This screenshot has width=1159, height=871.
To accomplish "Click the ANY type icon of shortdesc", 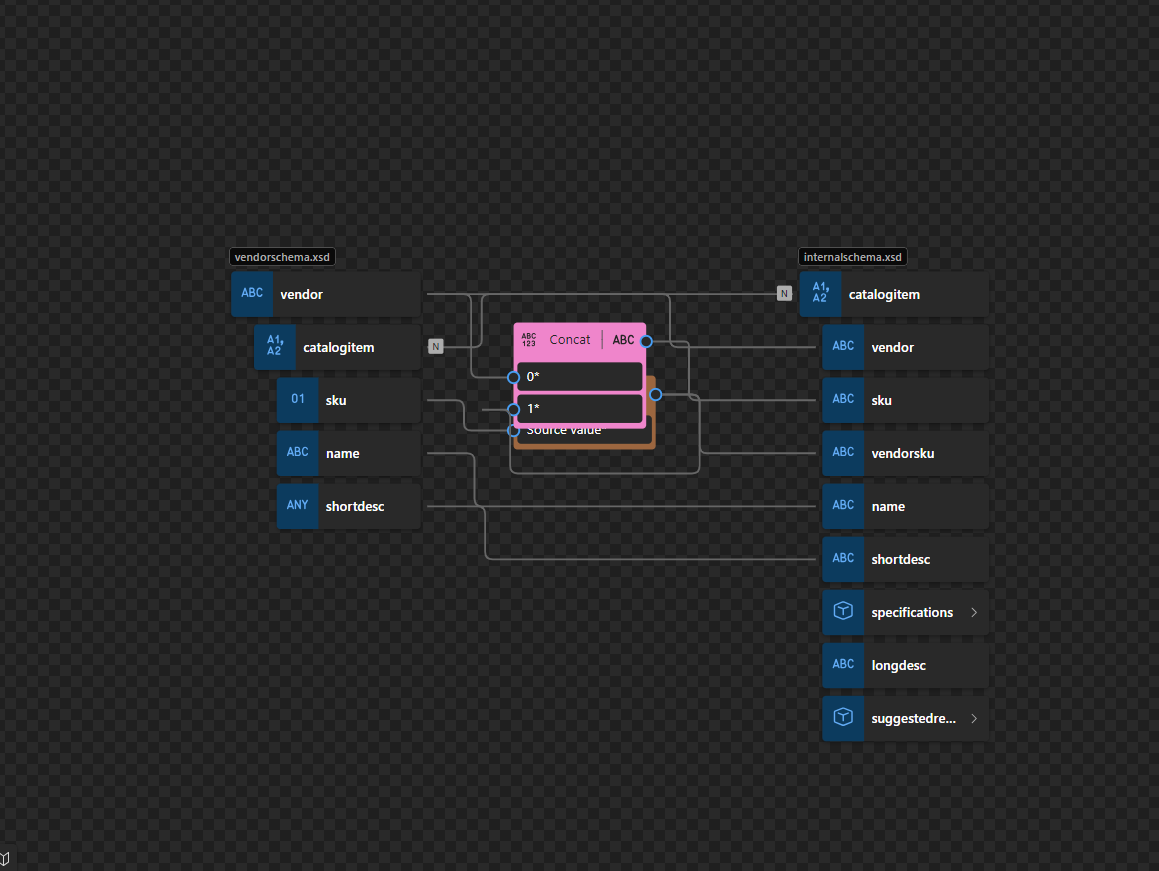I will click(298, 506).
